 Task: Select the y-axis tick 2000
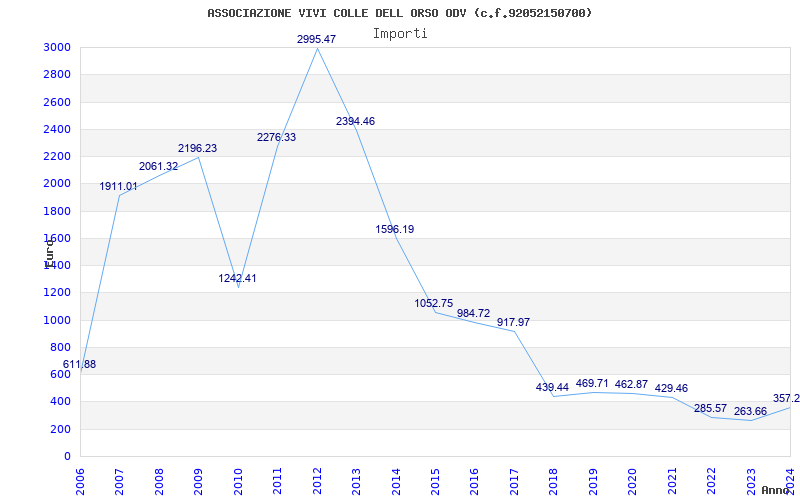pyautogui.click(x=57, y=184)
